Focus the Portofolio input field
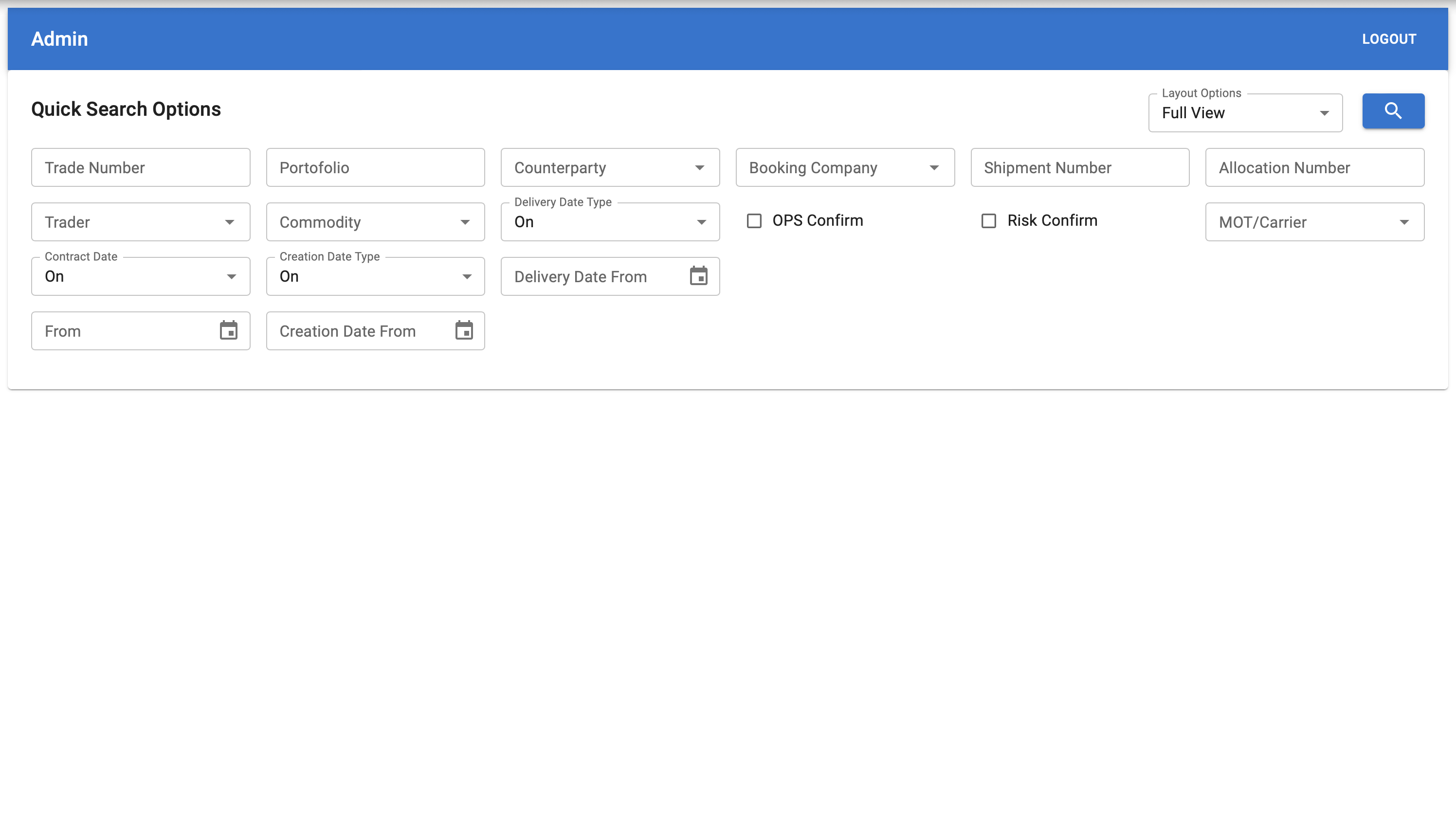Screen dimensions: 1456x831 tap(376, 168)
